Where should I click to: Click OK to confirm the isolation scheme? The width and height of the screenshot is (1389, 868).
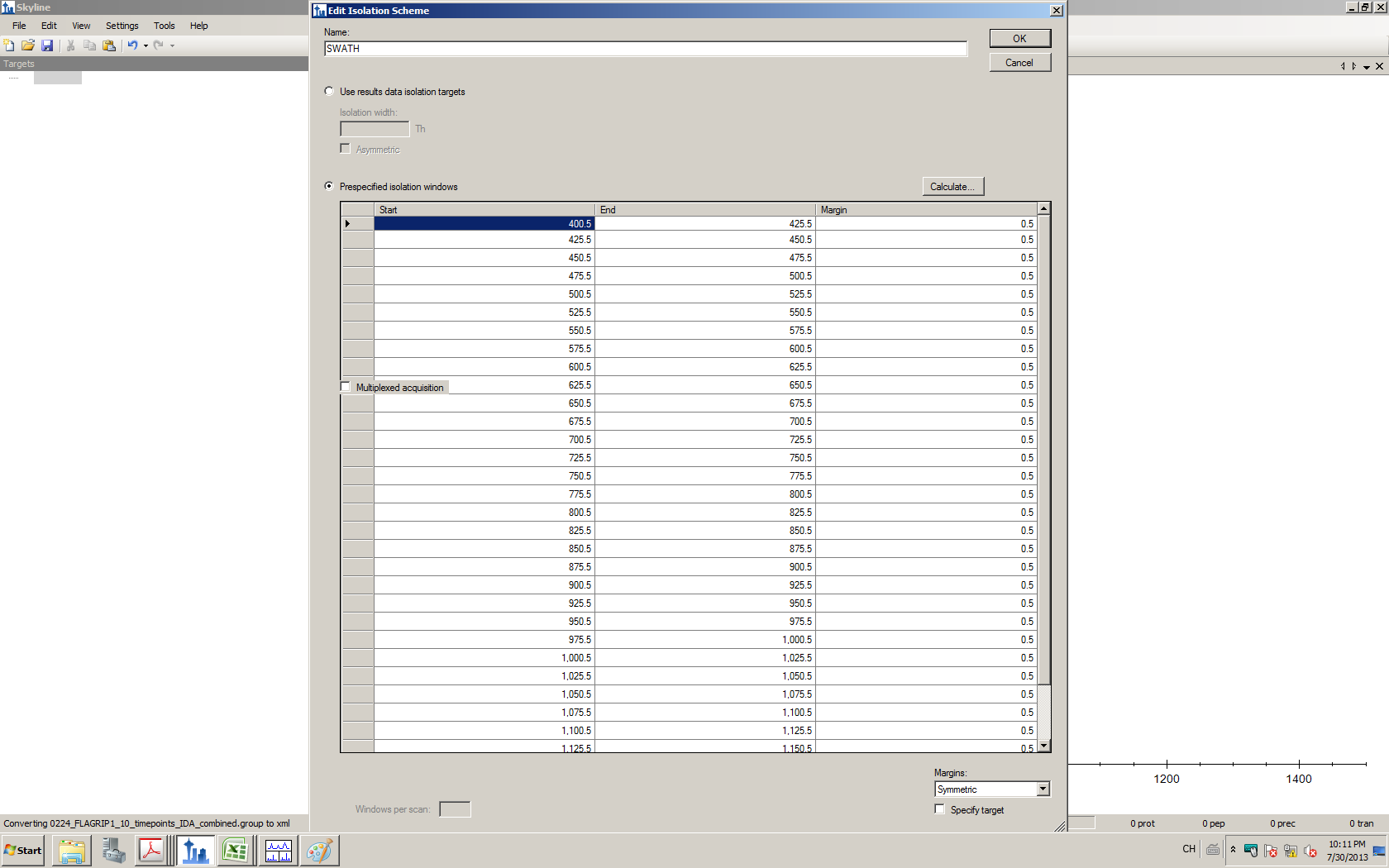(x=1019, y=39)
